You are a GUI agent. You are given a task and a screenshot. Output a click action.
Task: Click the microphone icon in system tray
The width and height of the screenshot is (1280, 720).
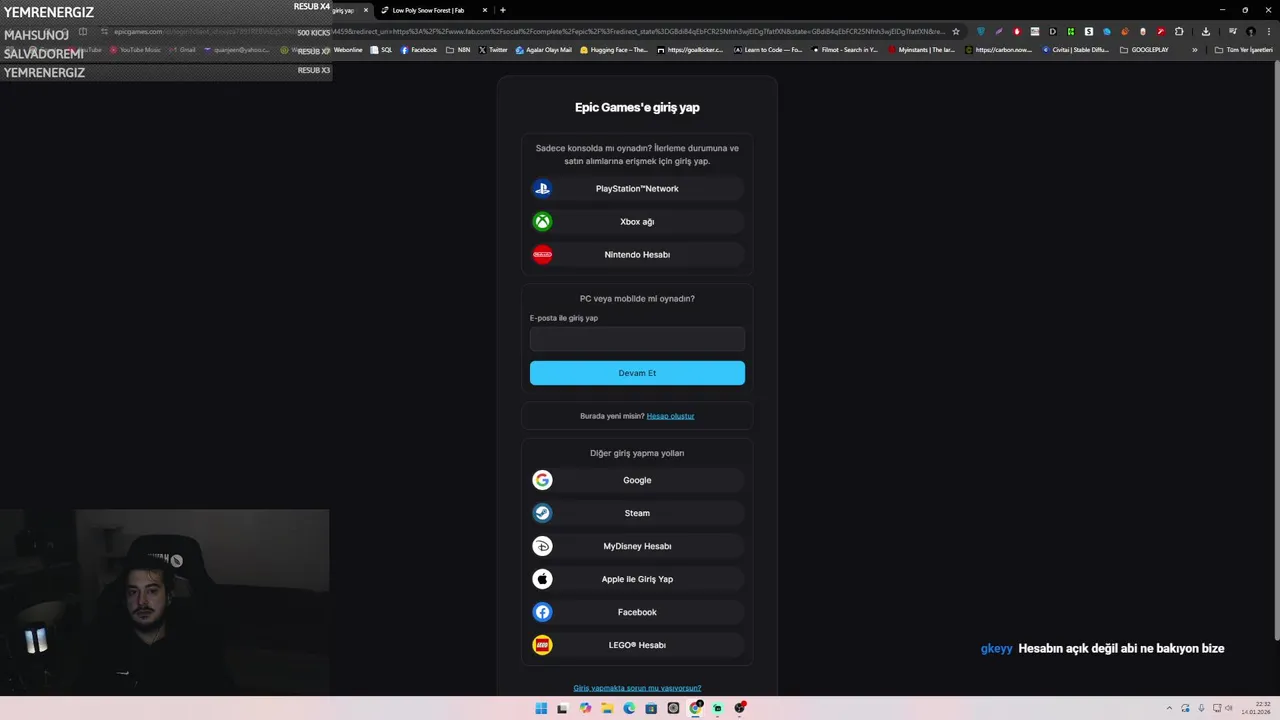(1201, 708)
